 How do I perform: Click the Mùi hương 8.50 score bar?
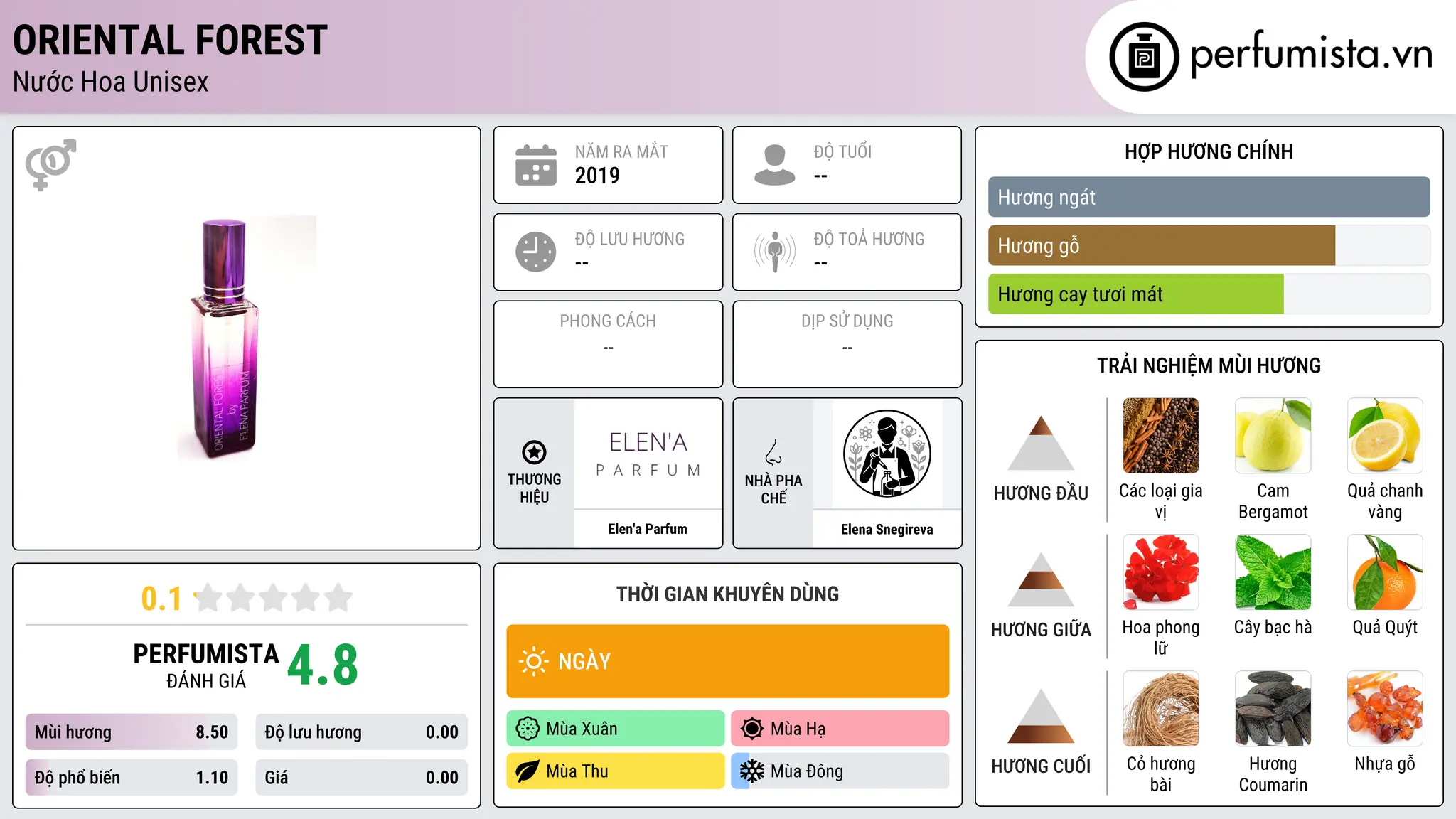[132, 732]
